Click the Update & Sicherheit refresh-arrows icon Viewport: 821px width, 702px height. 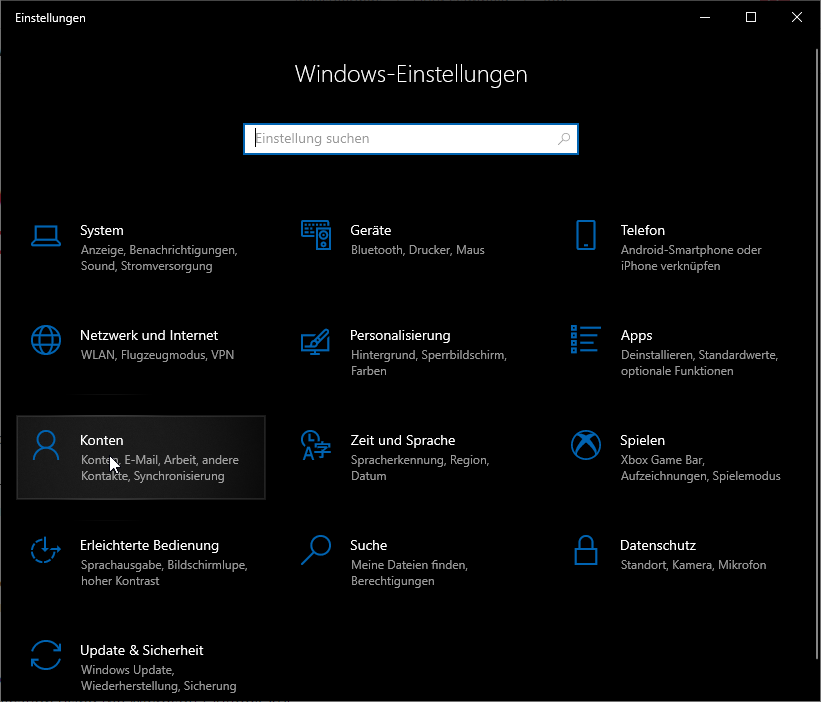[x=46, y=655]
